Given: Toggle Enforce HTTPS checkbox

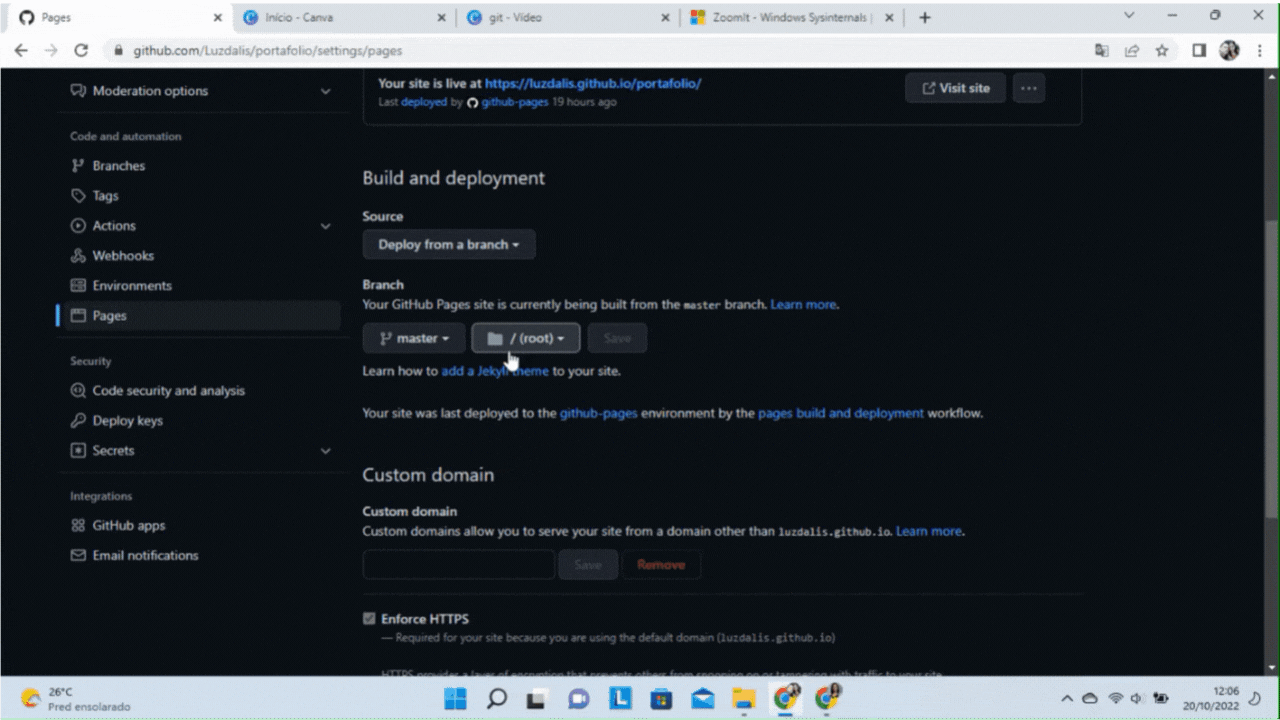Looking at the screenshot, I should point(369,619).
